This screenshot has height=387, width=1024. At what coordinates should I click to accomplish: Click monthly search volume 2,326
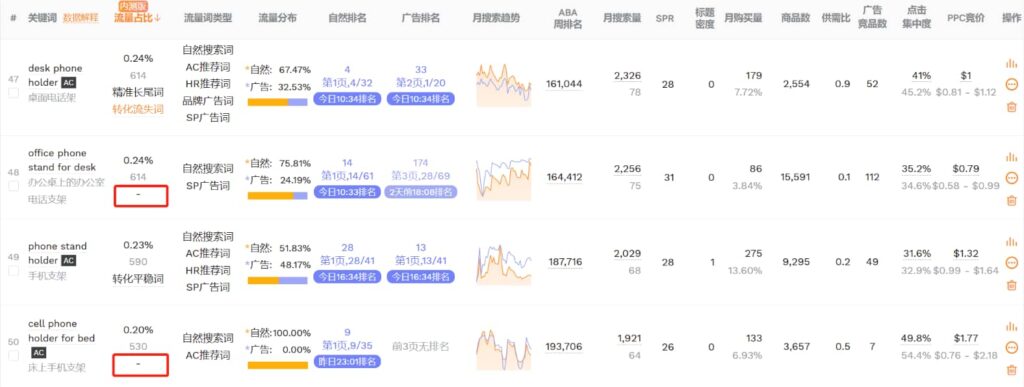[x=628, y=76]
